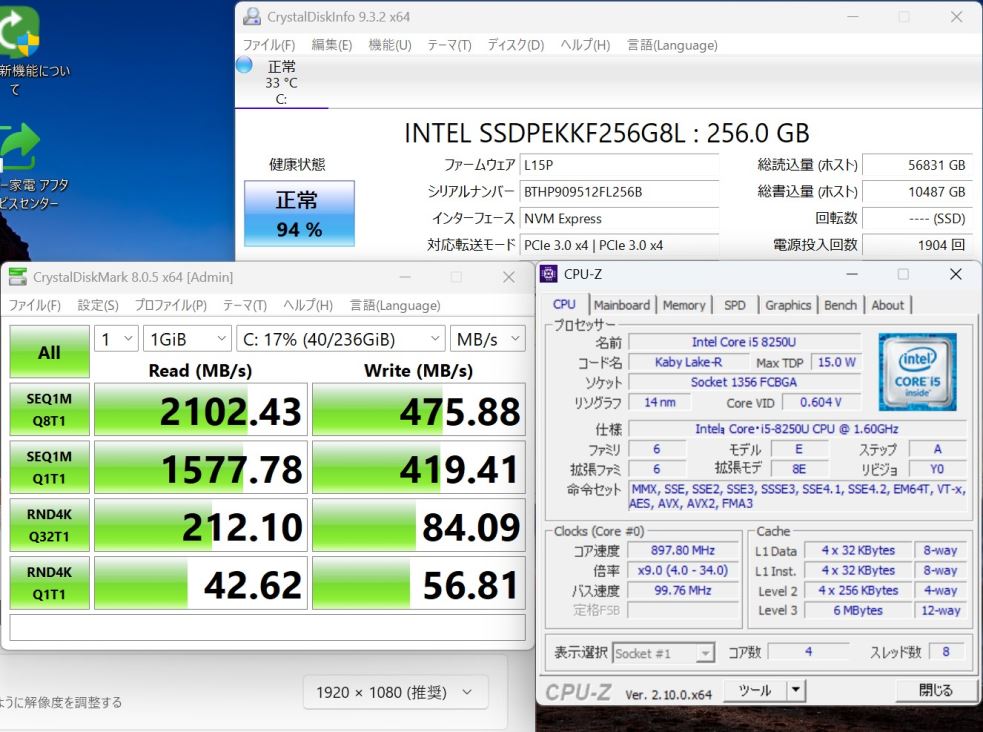The width and height of the screenshot is (983, 732).
Task: Open test count dropdown showing 1
Action: pyautogui.click(x=116, y=339)
